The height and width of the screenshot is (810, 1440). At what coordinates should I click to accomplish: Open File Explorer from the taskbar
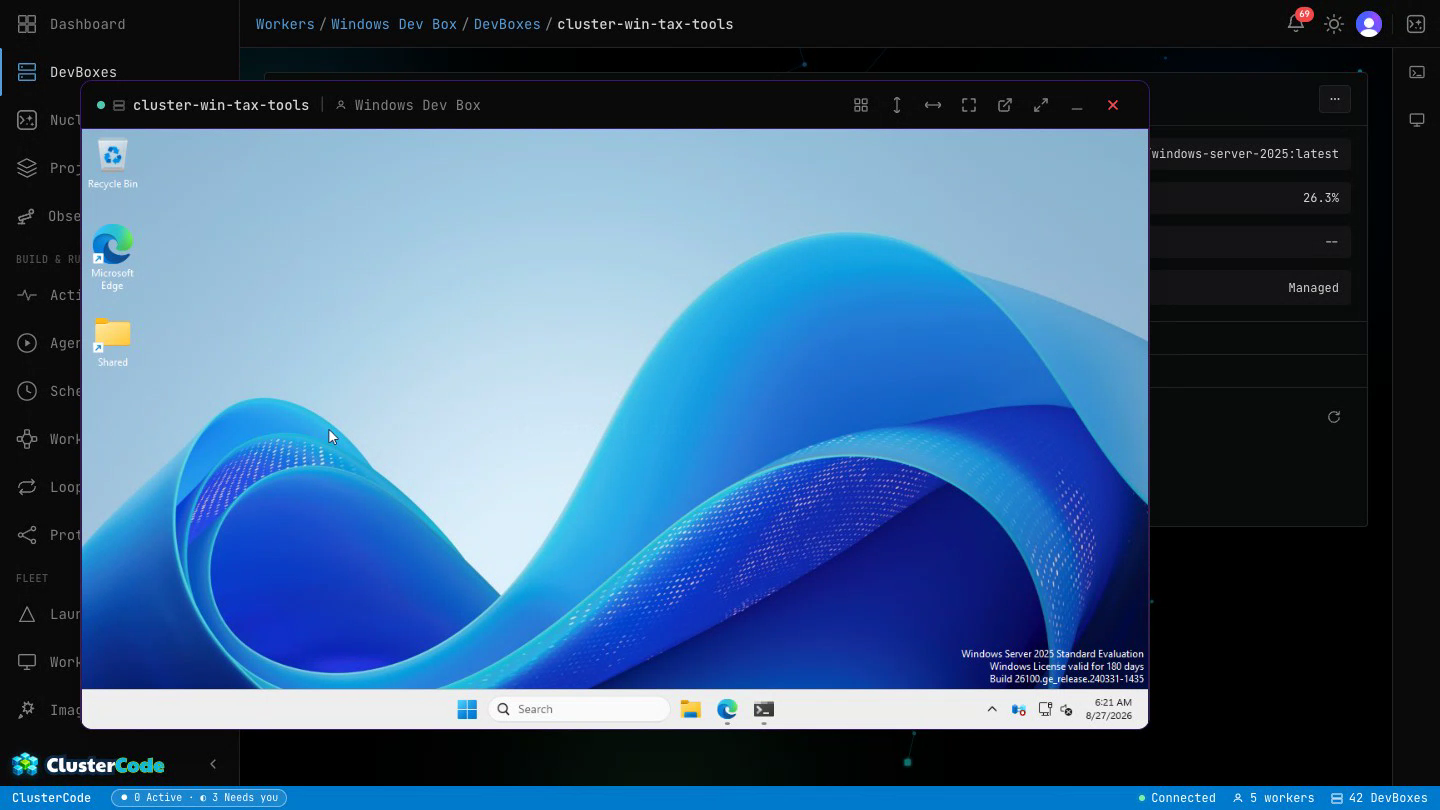pos(691,709)
